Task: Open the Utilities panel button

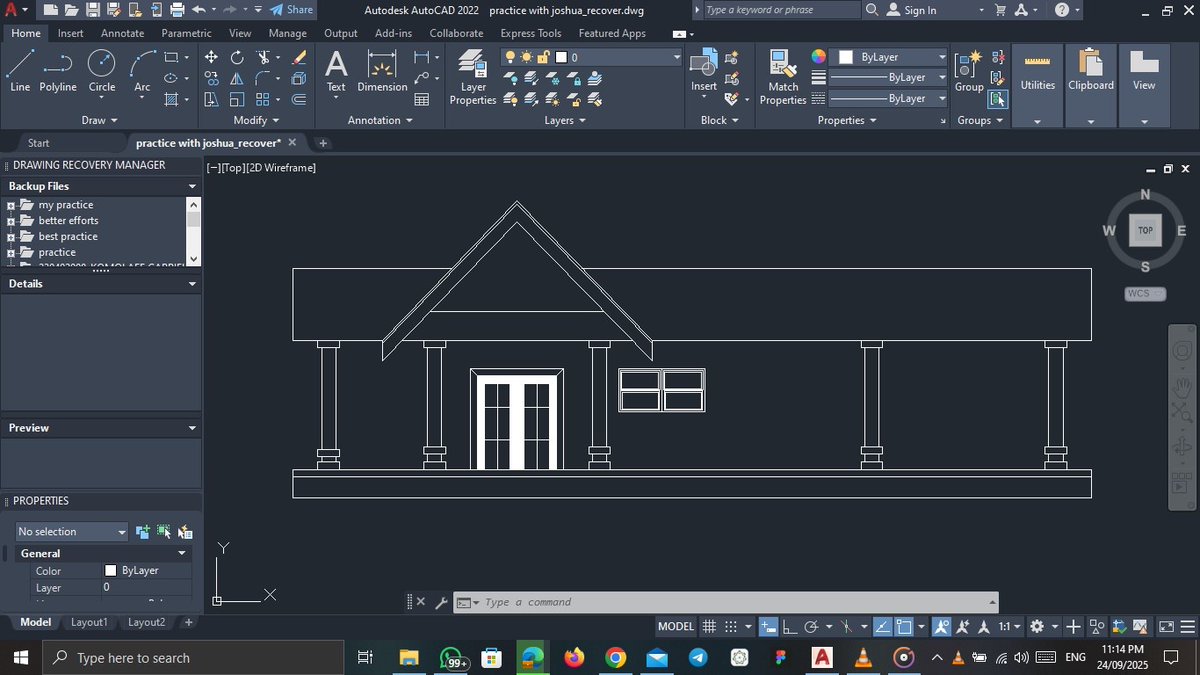Action: coord(1038,85)
